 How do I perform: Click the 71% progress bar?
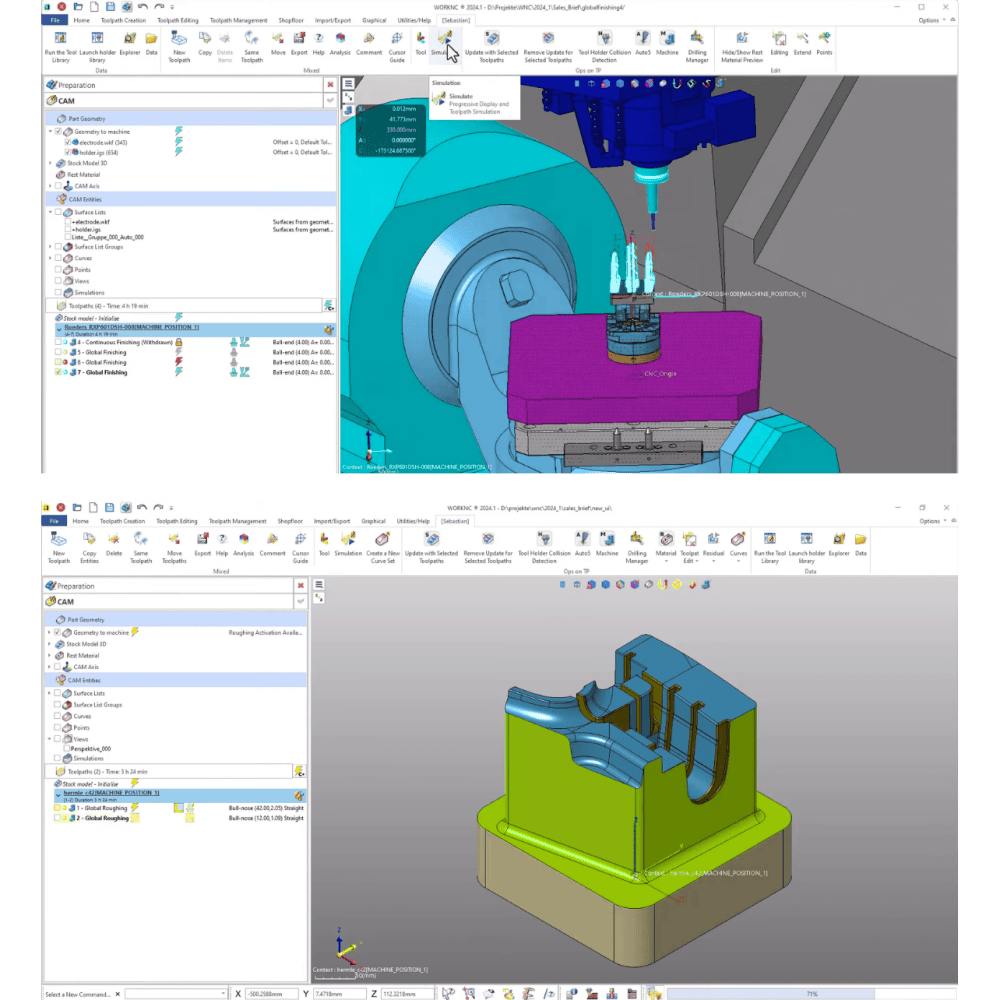pos(811,994)
